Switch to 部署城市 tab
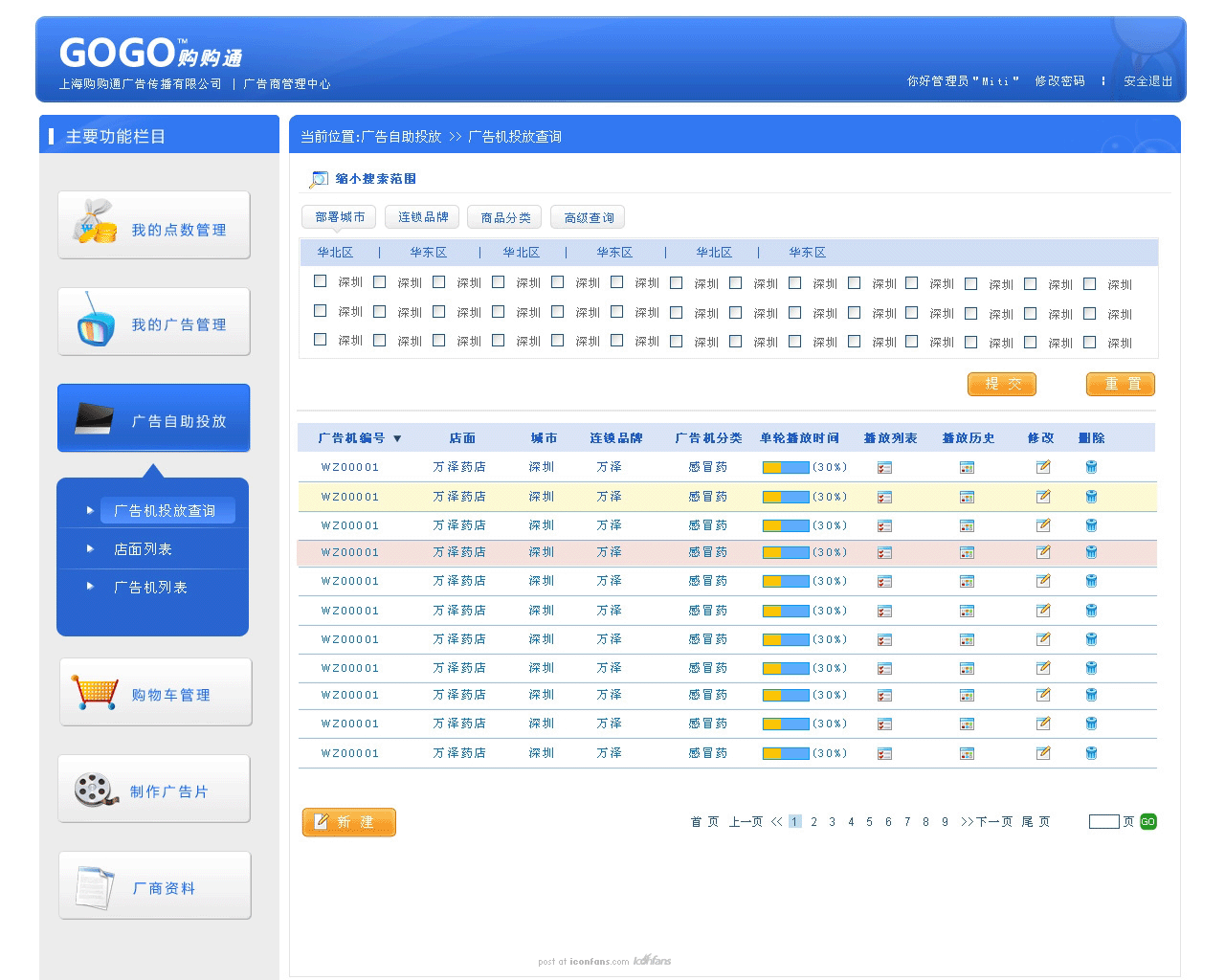The width and height of the screenshot is (1225, 980). pos(340,217)
